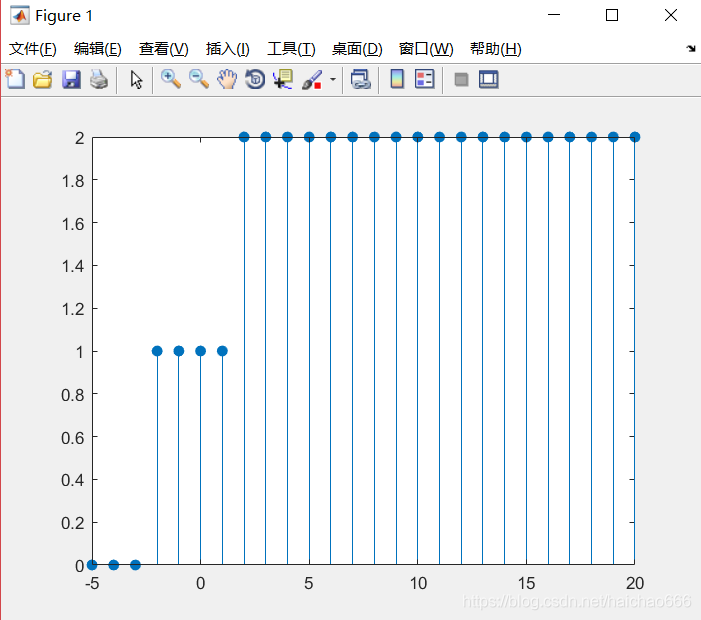The height and width of the screenshot is (620, 701).
Task: Click the y-axis label 1.8
Action: tap(73, 181)
